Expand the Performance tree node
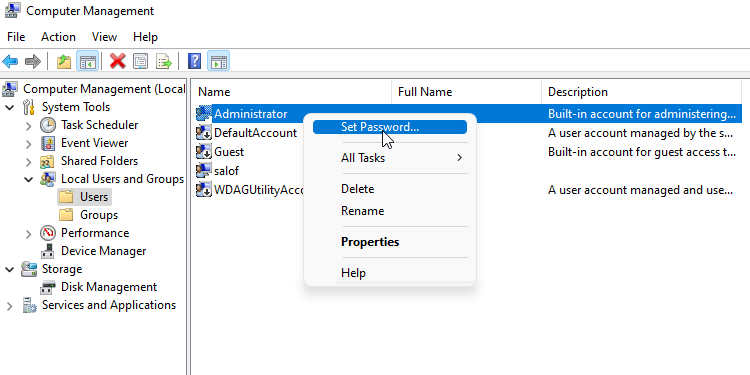750x375 pixels. 29,233
